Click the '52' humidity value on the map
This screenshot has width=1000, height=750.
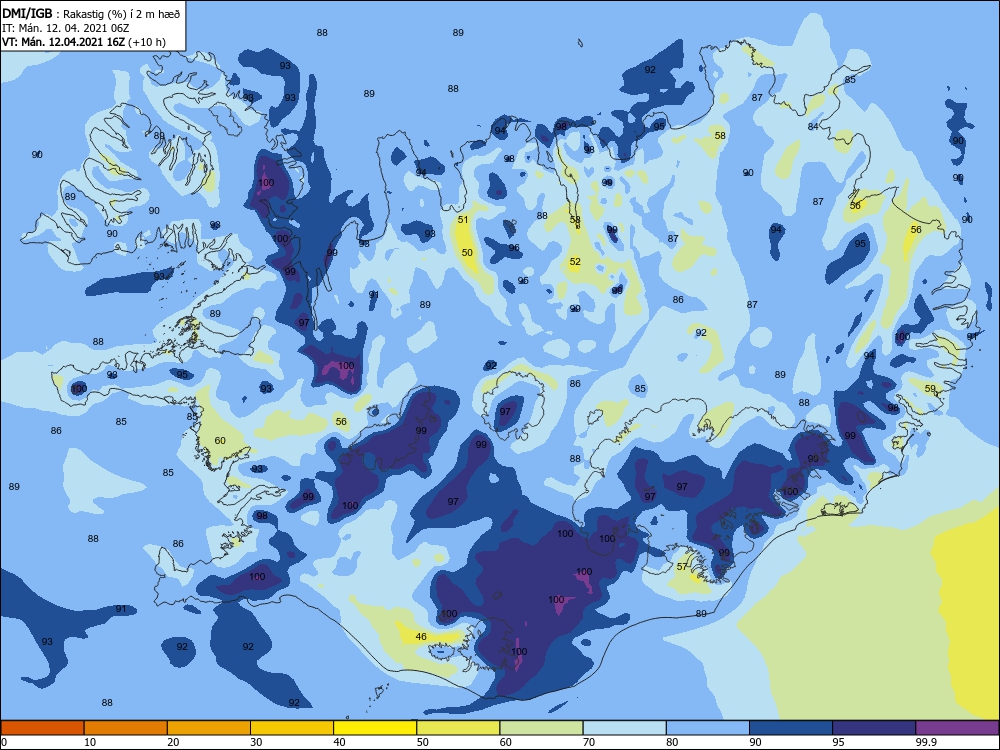point(575,261)
